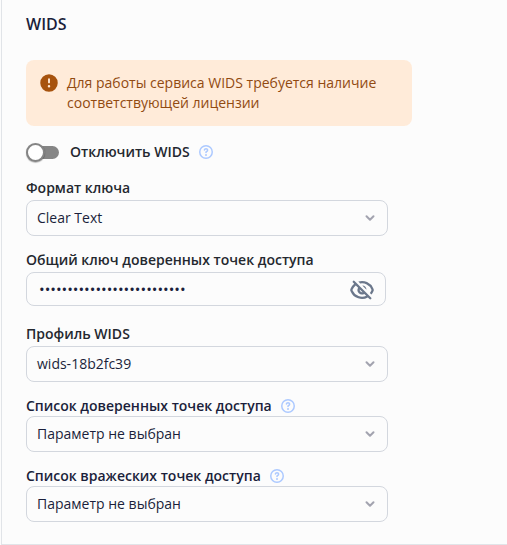Open help tooltip next to Отключить WIDS

pos(206,152)
